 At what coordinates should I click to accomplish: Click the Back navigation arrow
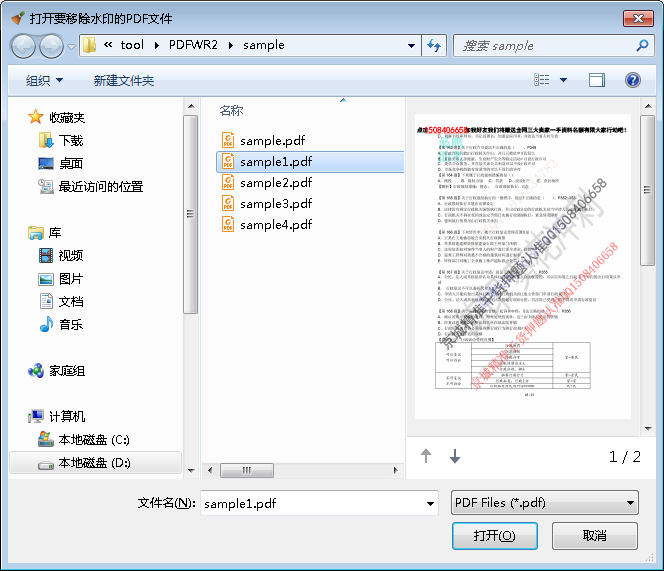(x=23, y=46)
